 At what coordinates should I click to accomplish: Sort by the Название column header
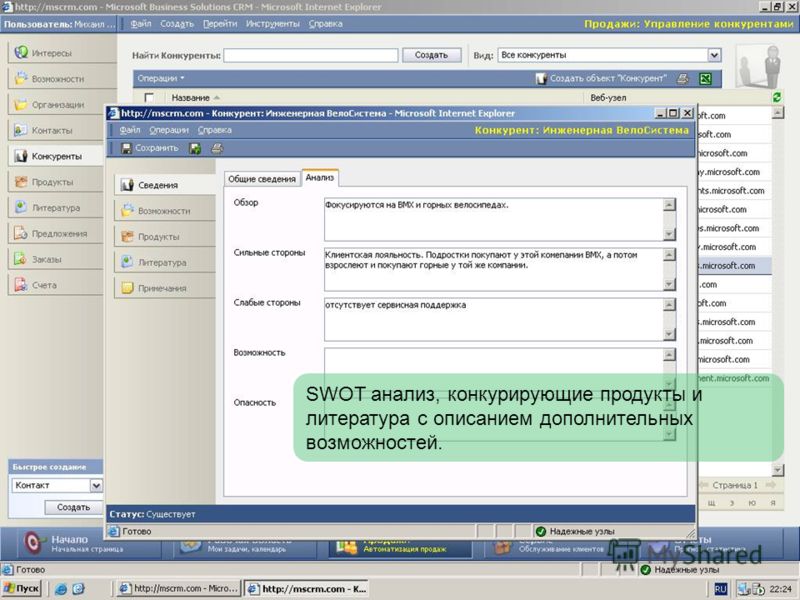(x=190, y=97)
